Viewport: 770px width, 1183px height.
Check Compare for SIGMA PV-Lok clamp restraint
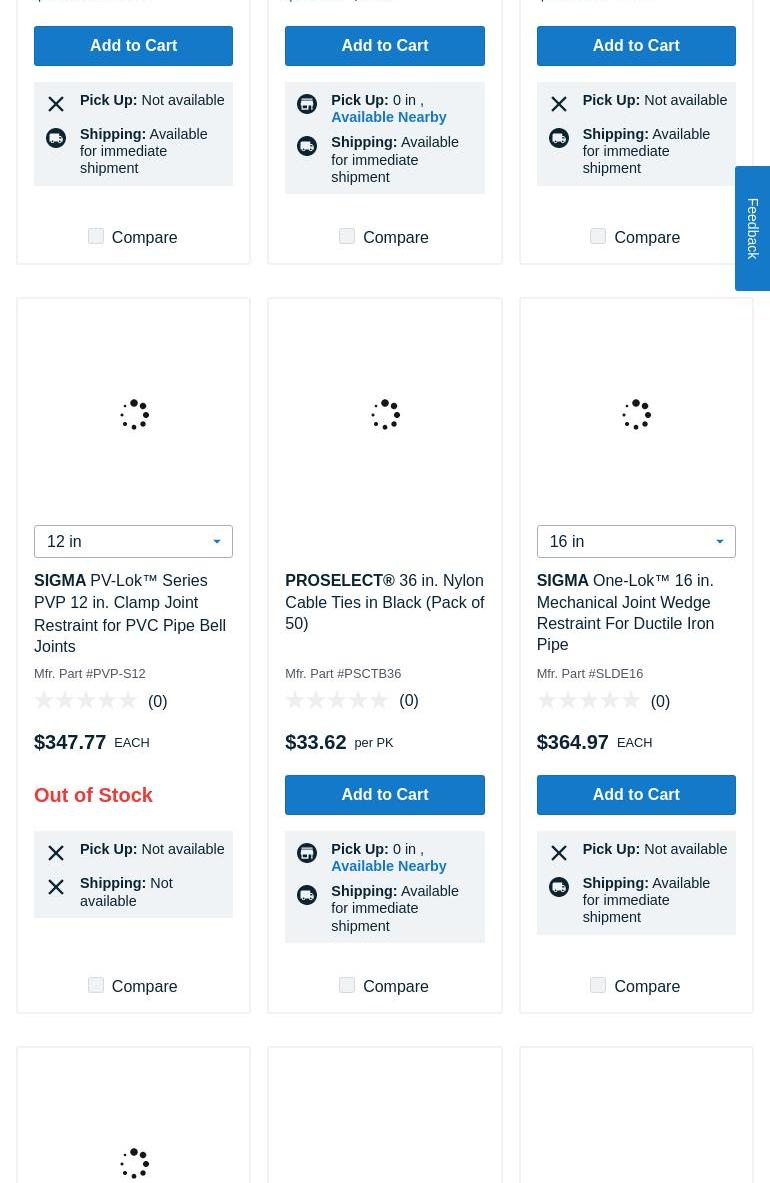(x=96, y=985)
